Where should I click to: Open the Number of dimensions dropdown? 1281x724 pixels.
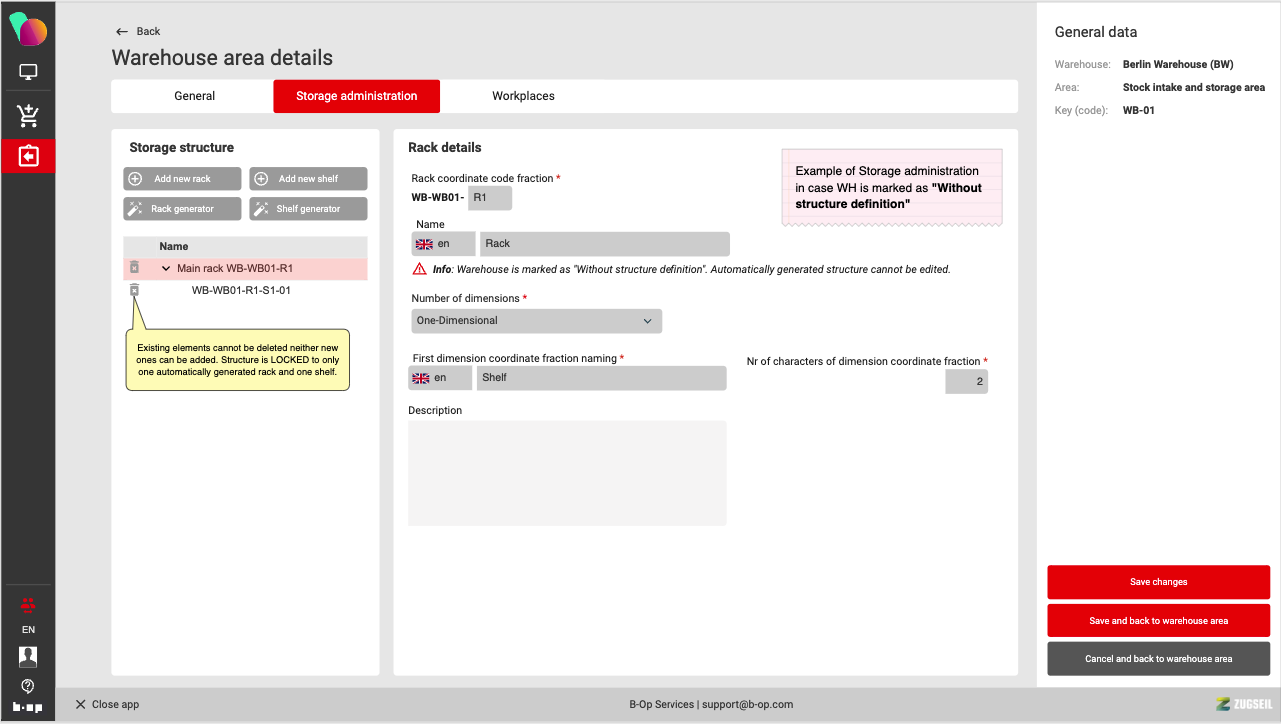(x=536, y=321)
